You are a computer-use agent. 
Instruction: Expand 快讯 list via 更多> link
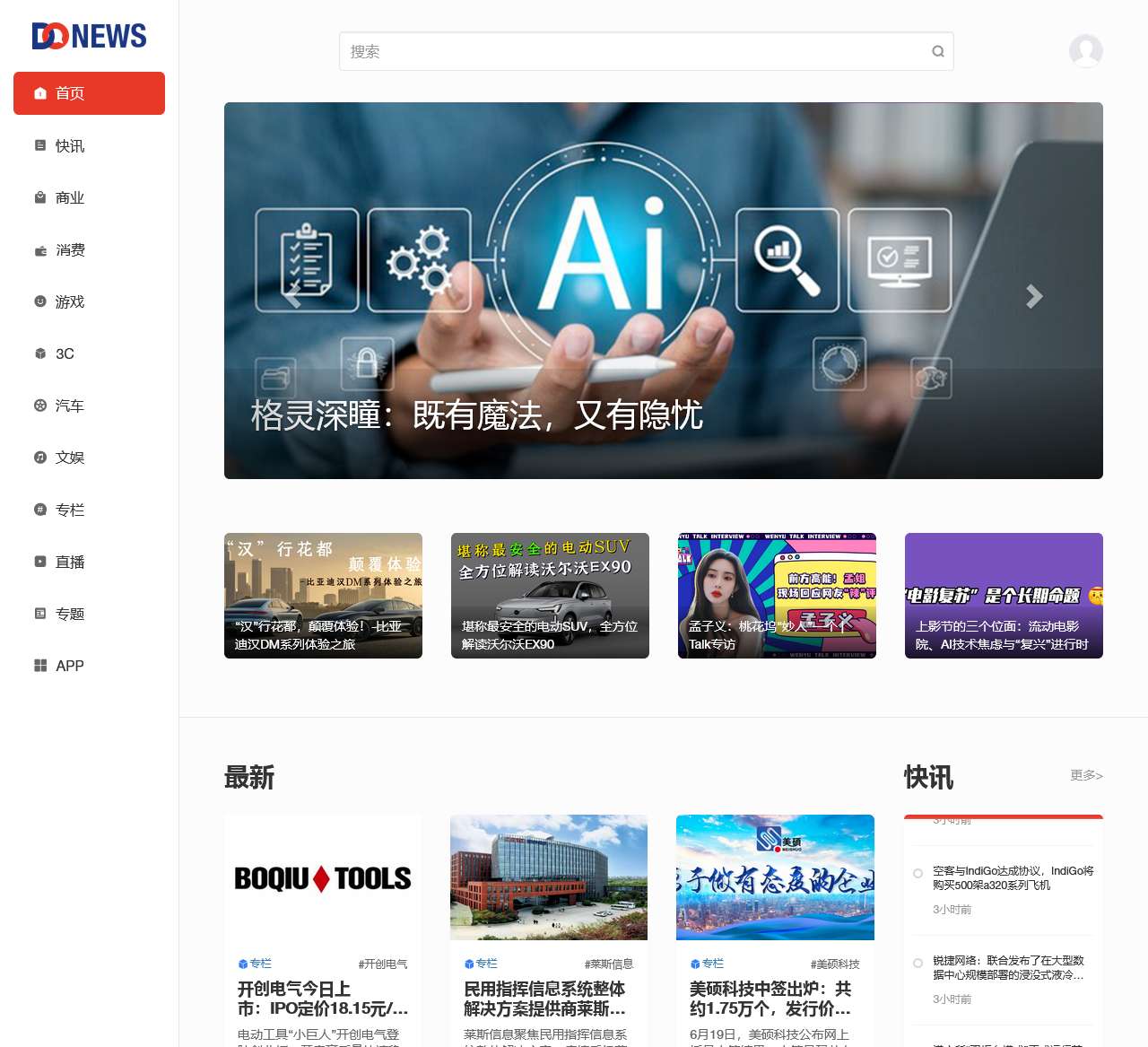(1085, 775)
